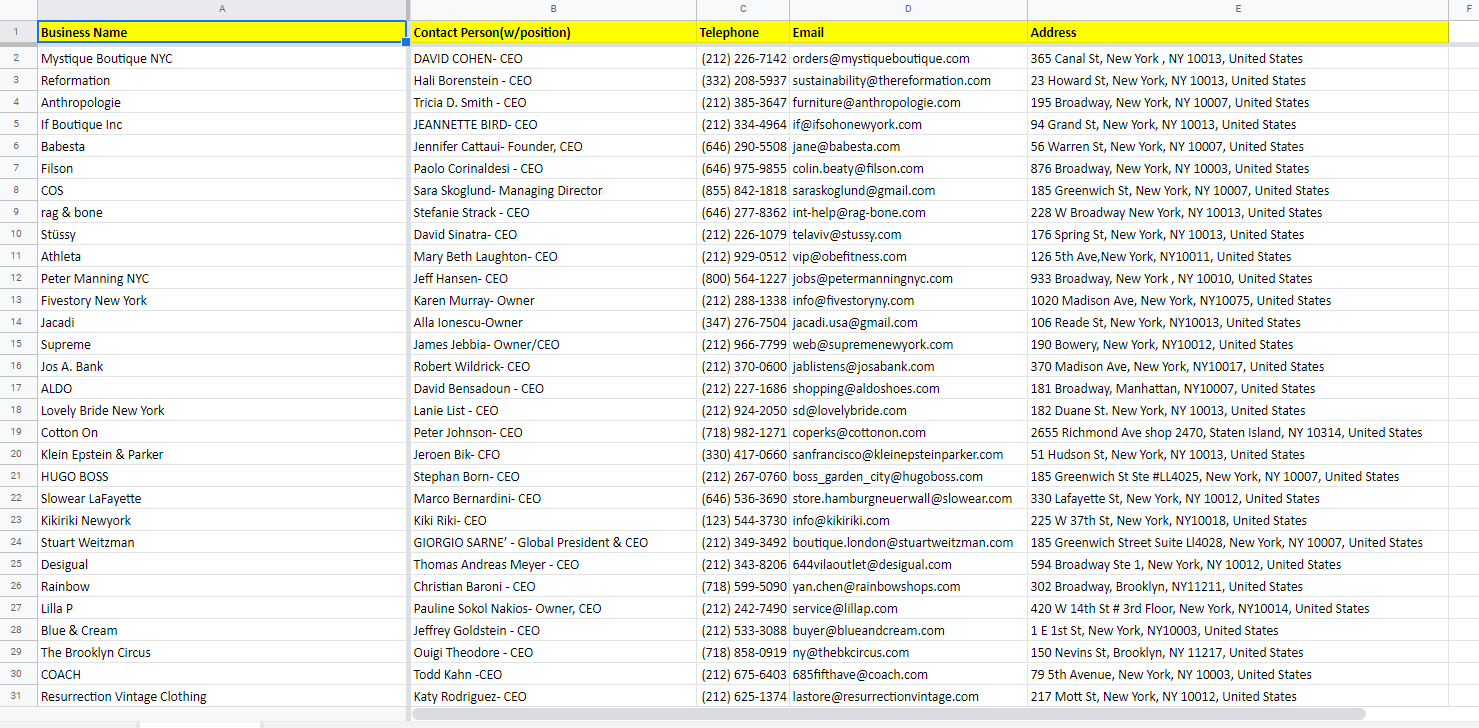This screenshot has width=1479, height=728.
Task: Click the Contact Person(w/position) header cell
Action: [552, 32]
